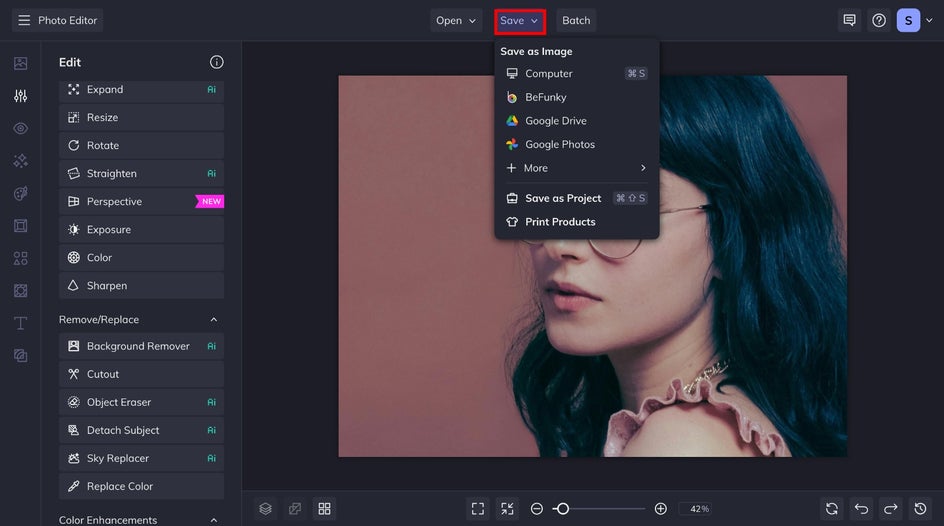The image size is (944, 526).
Task: Open the Frames sidebar icon
Action: [20, 226]
